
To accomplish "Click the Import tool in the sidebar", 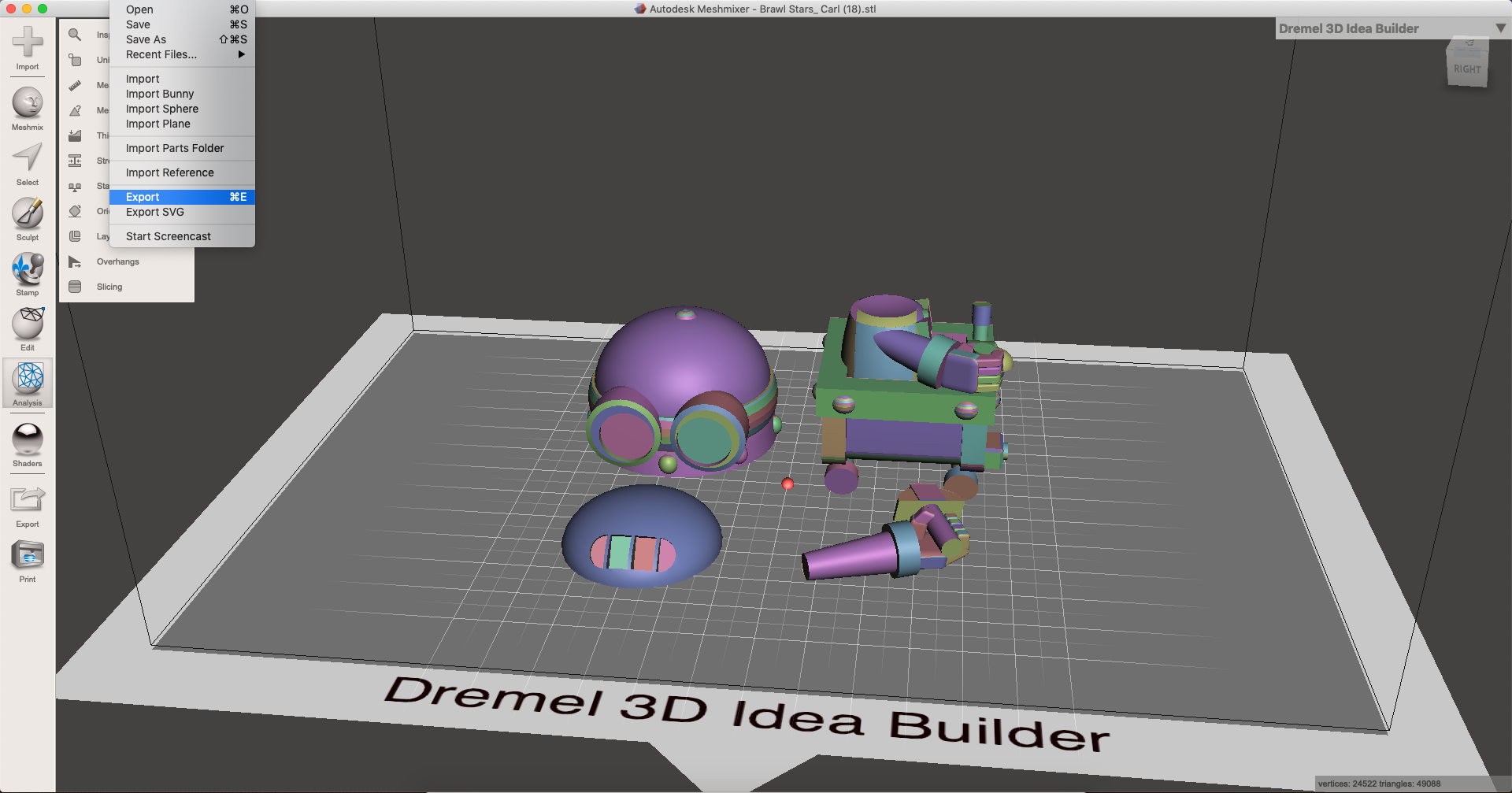I will click(x=28, y=47).
